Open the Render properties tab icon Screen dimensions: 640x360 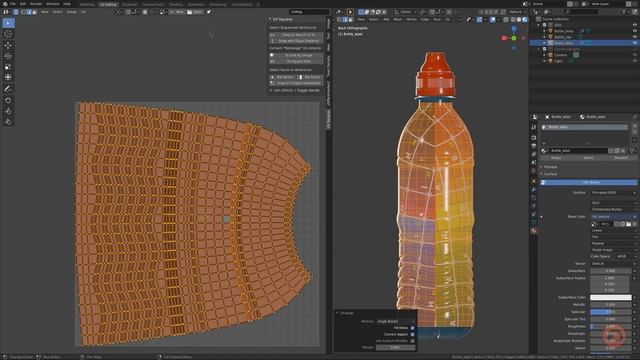pyautogui.click(x=534, y=138)
